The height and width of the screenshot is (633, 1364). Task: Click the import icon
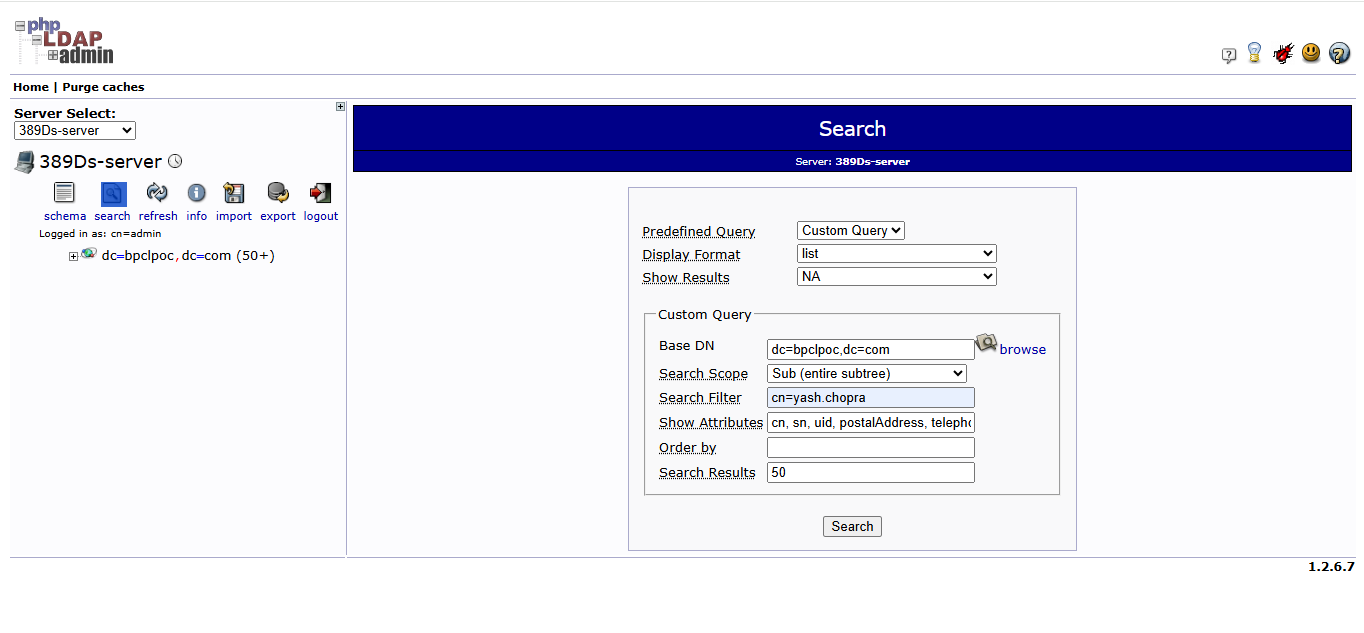click(x=234, y=193)
